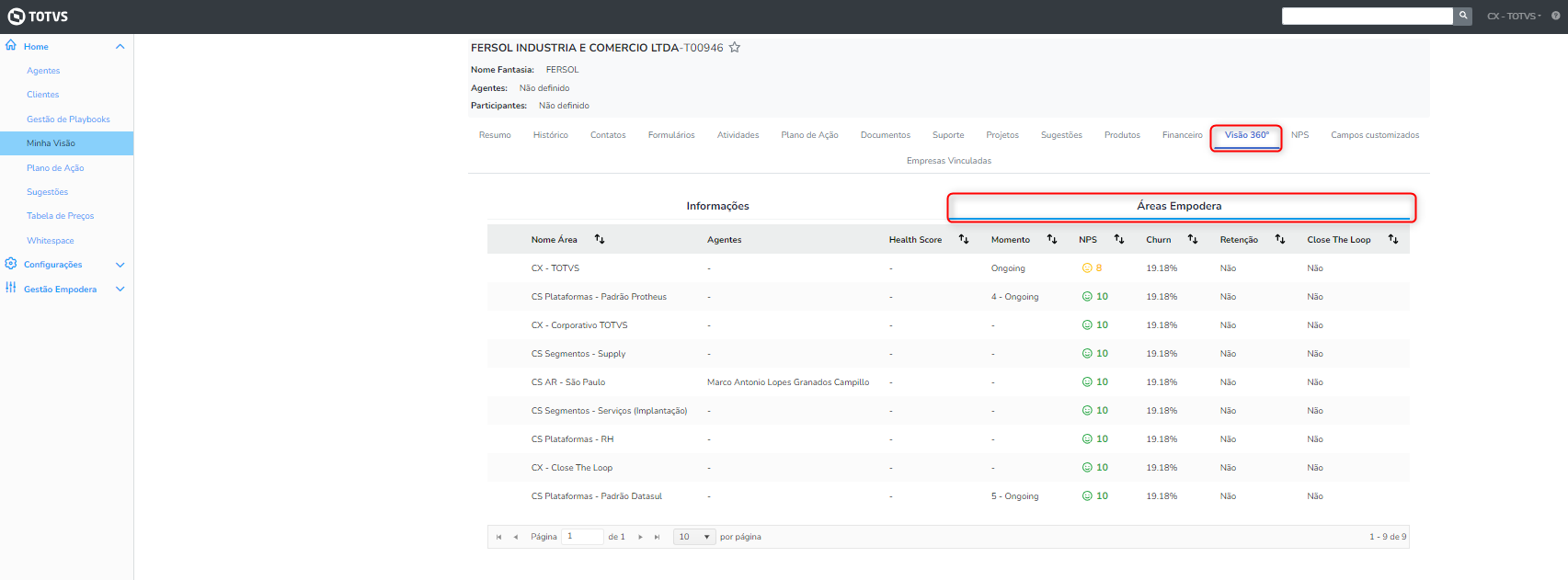The height and width of the screenshot is (580, 1568).
Task: Expand the Configurações menu chevron
Action: [120, 265]
